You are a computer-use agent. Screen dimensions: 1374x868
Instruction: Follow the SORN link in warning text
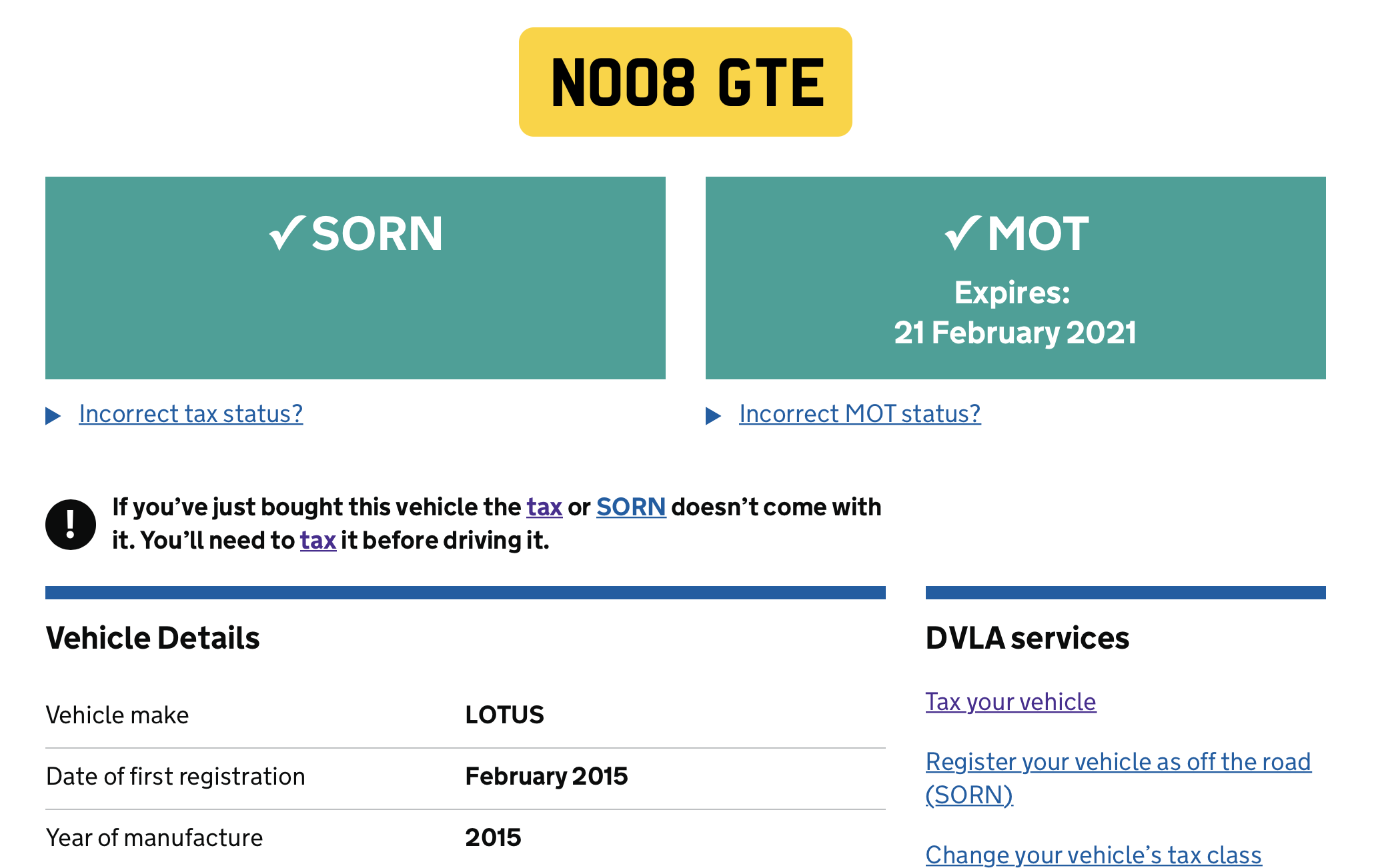[631, 507]
